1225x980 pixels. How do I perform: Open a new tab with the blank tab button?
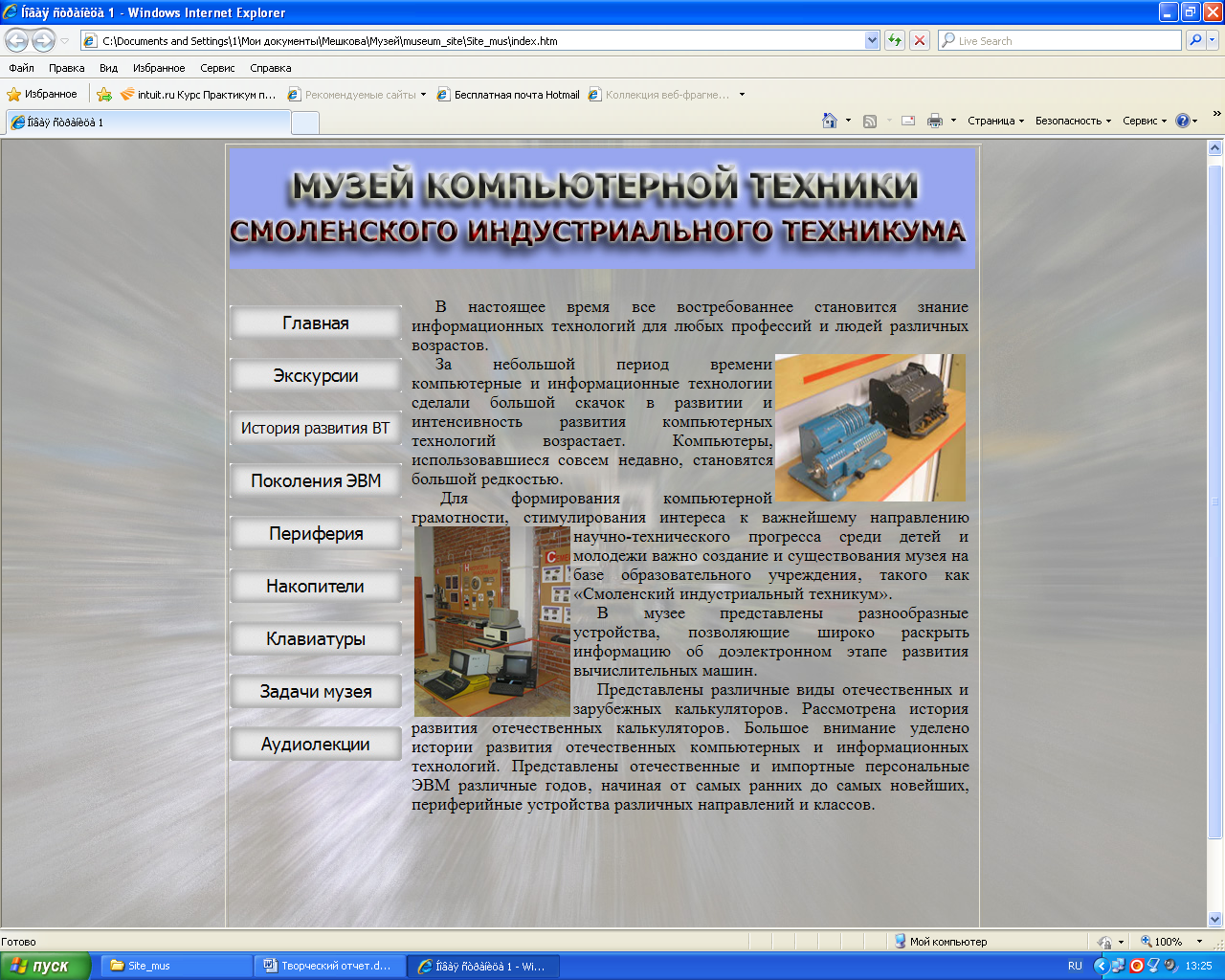[x=304, y=122]
